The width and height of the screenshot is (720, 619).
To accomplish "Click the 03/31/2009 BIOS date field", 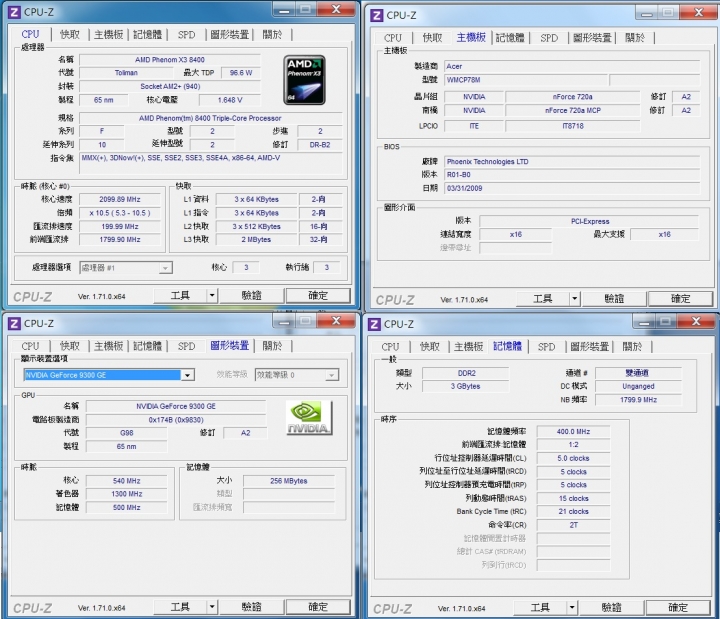I will coord(572,188).
